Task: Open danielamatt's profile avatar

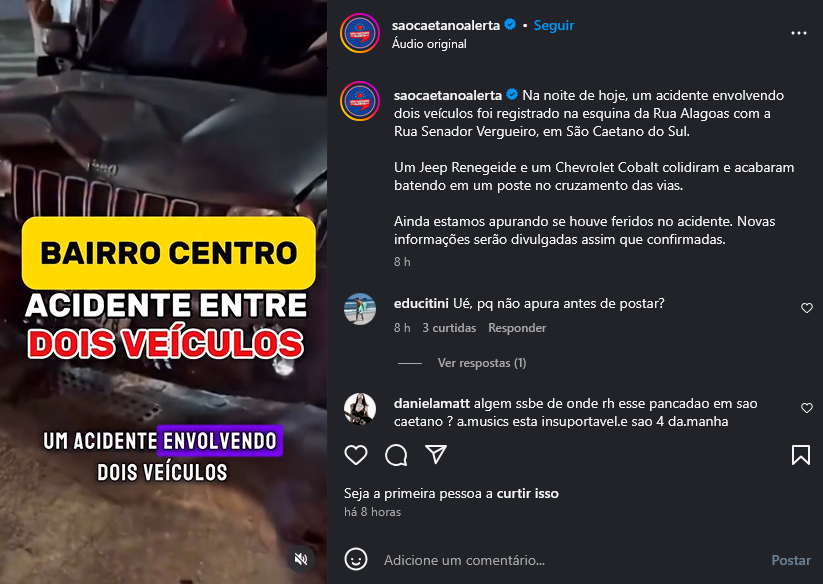Action: coord(360,409)
